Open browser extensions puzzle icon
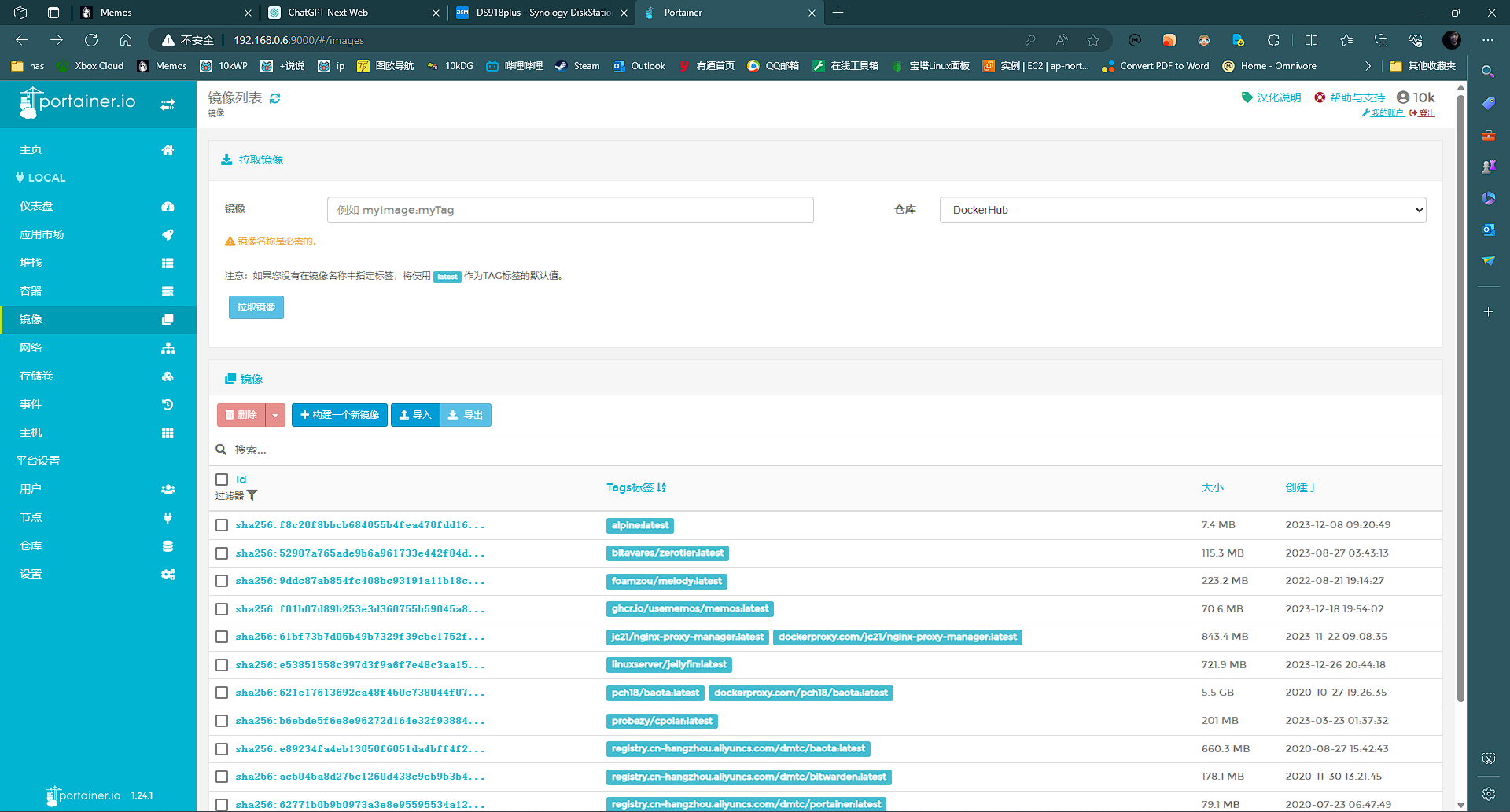Viewport: 1510px width, 812px height. tap(1273, 40)
